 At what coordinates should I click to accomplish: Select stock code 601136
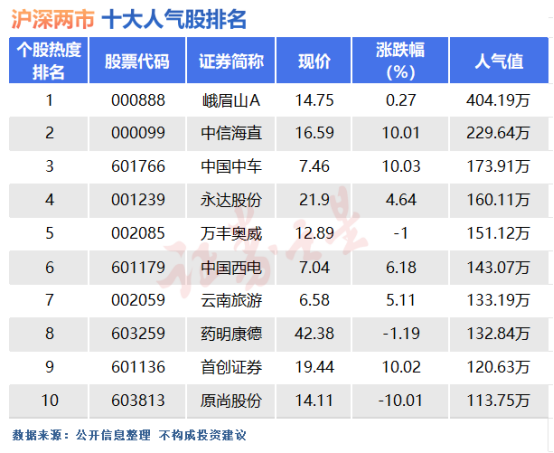pos(138,367)
